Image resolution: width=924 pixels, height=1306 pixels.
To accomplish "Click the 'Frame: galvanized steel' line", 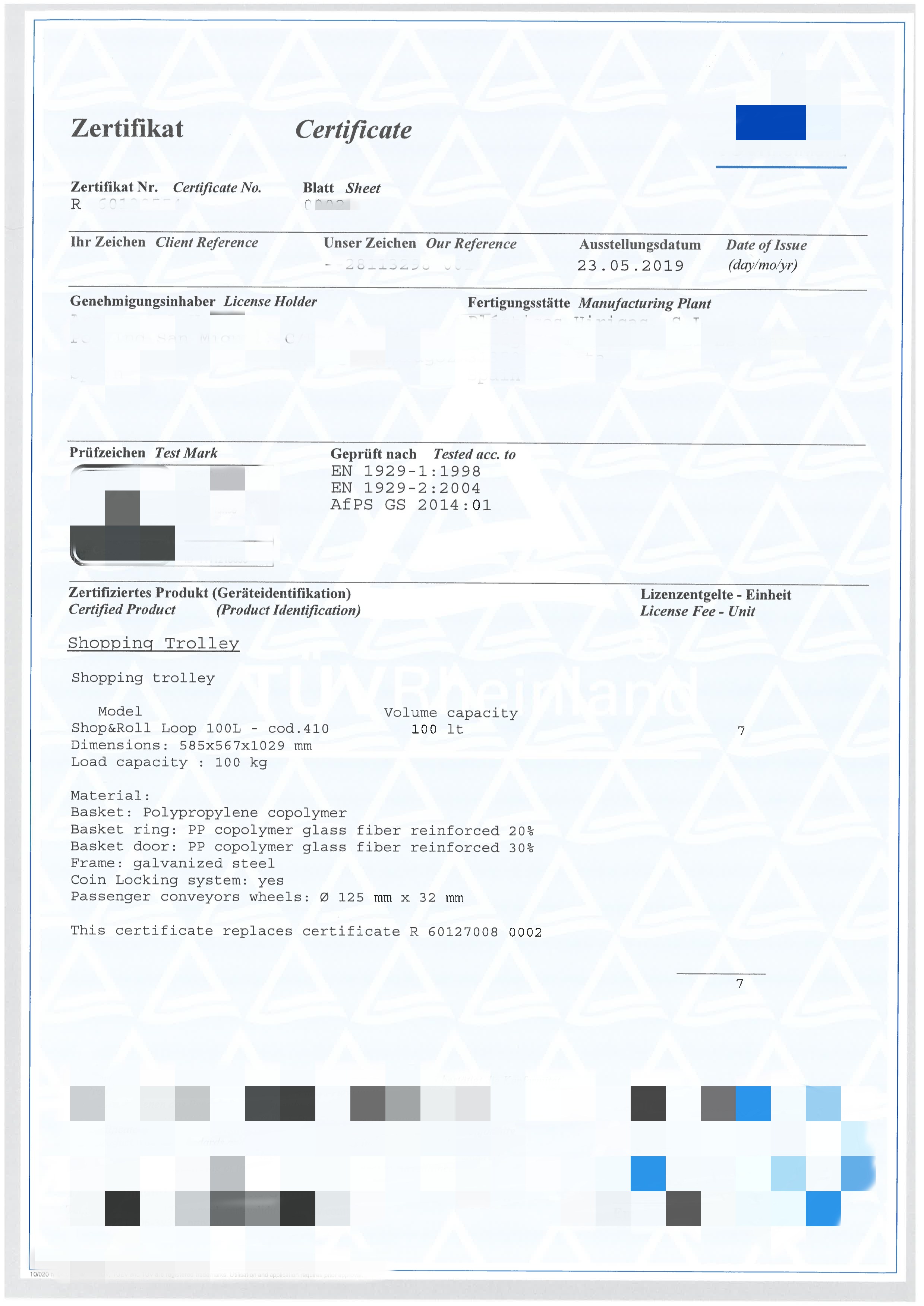I will coord(173,864).
